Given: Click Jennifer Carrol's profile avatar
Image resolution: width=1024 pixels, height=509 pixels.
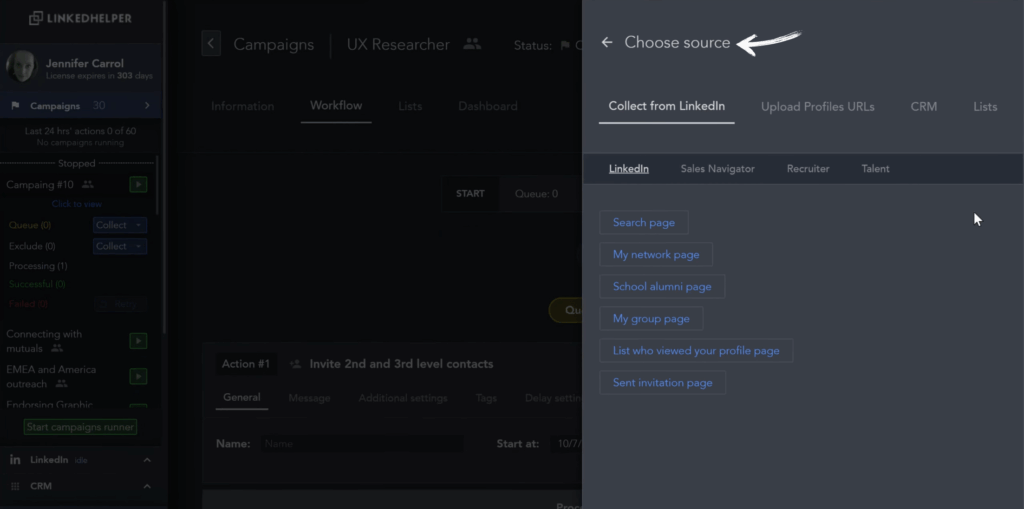Looking at the screenshot, I should 22,68.
